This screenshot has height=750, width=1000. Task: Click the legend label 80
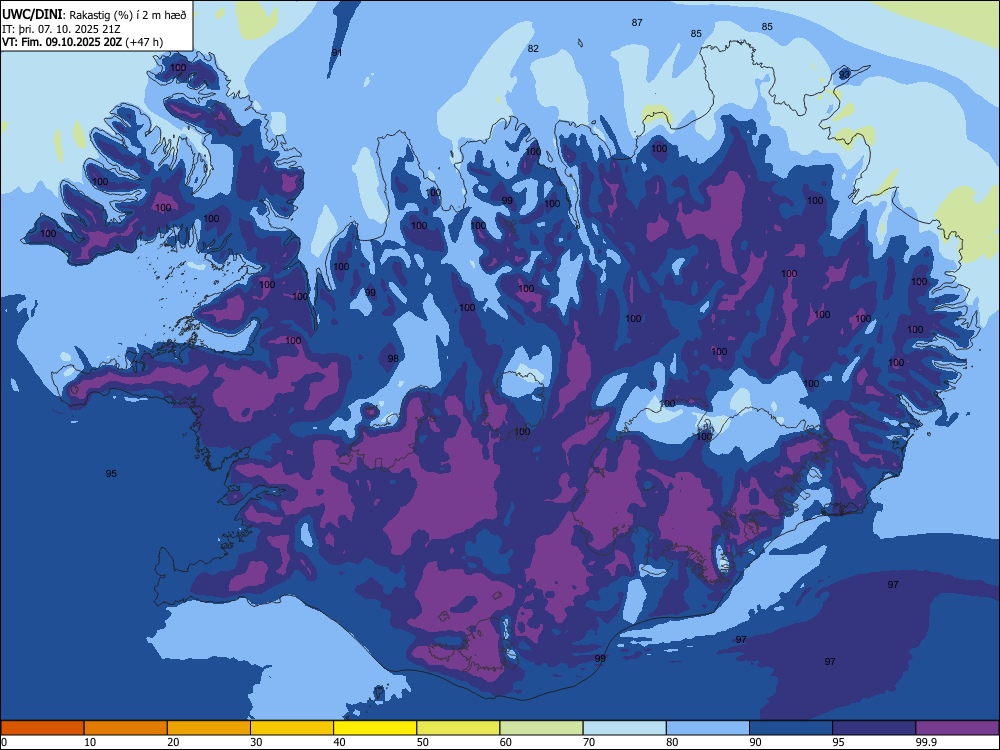point(672,742)
